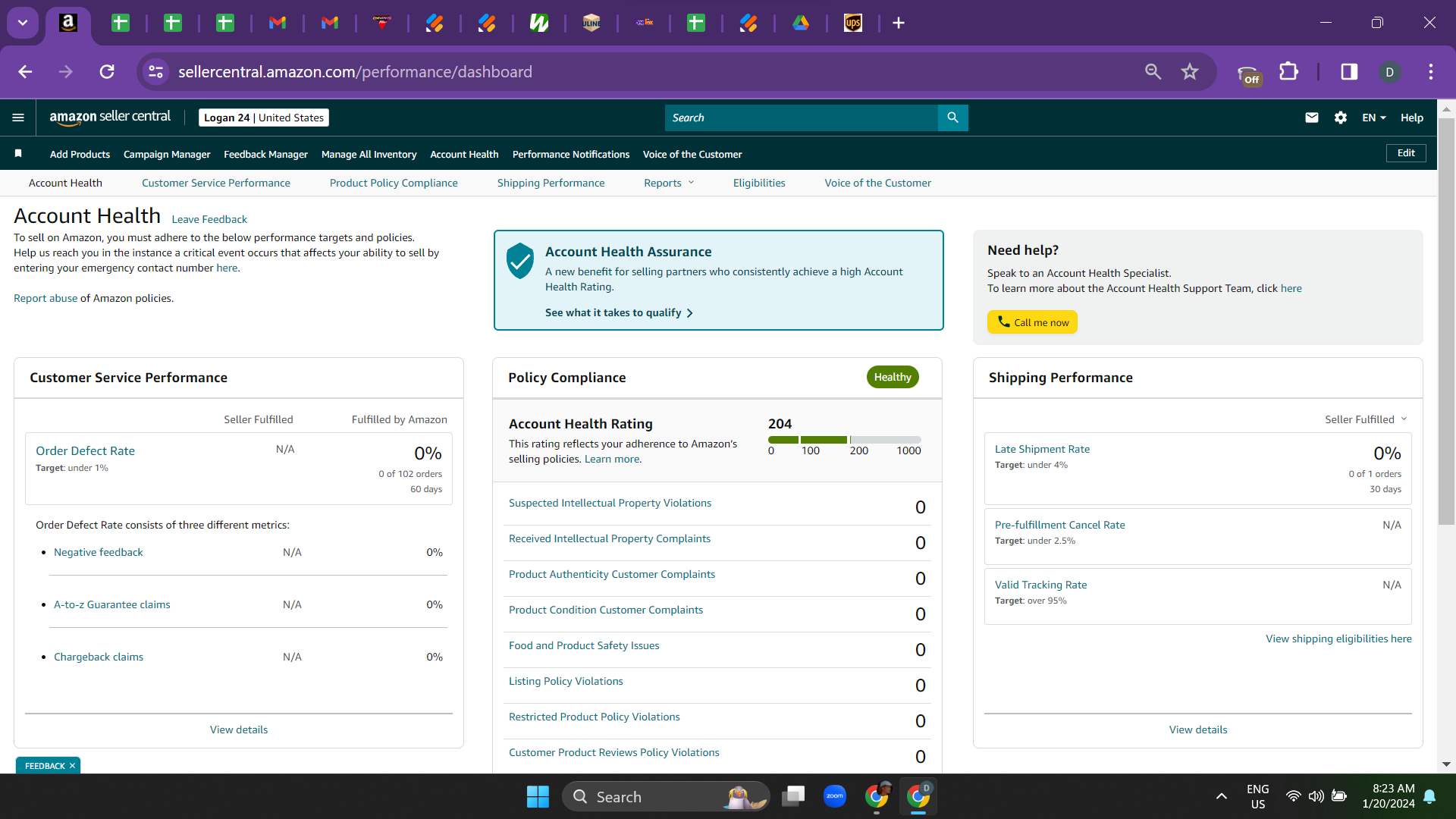Open Campaign Manager in the bookmarks bar

point(167,154)
